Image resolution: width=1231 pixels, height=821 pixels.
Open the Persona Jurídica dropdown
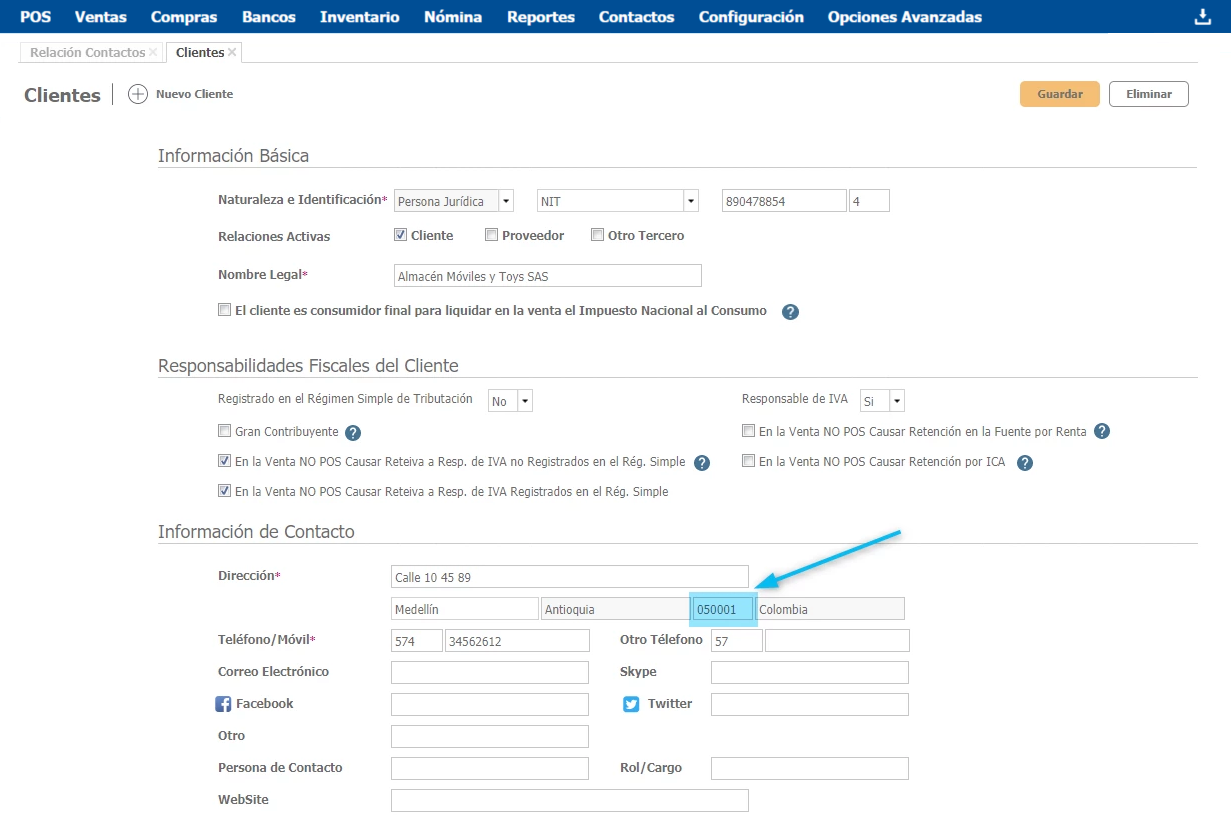pos(506,201)
